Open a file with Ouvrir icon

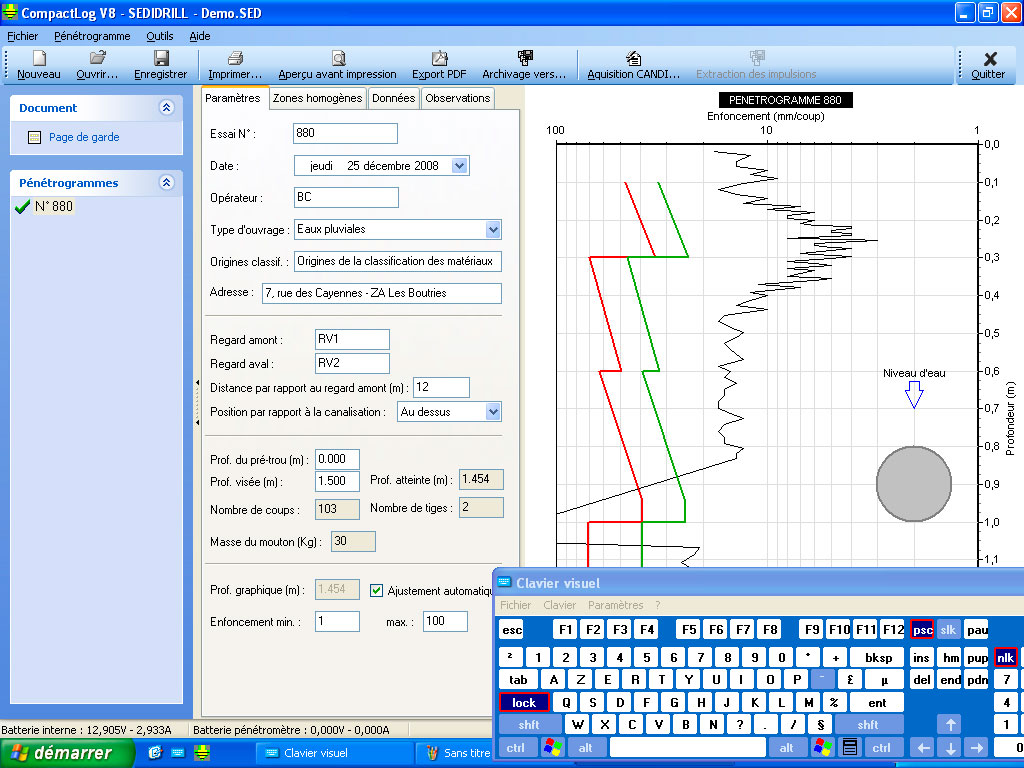(97, 58)
